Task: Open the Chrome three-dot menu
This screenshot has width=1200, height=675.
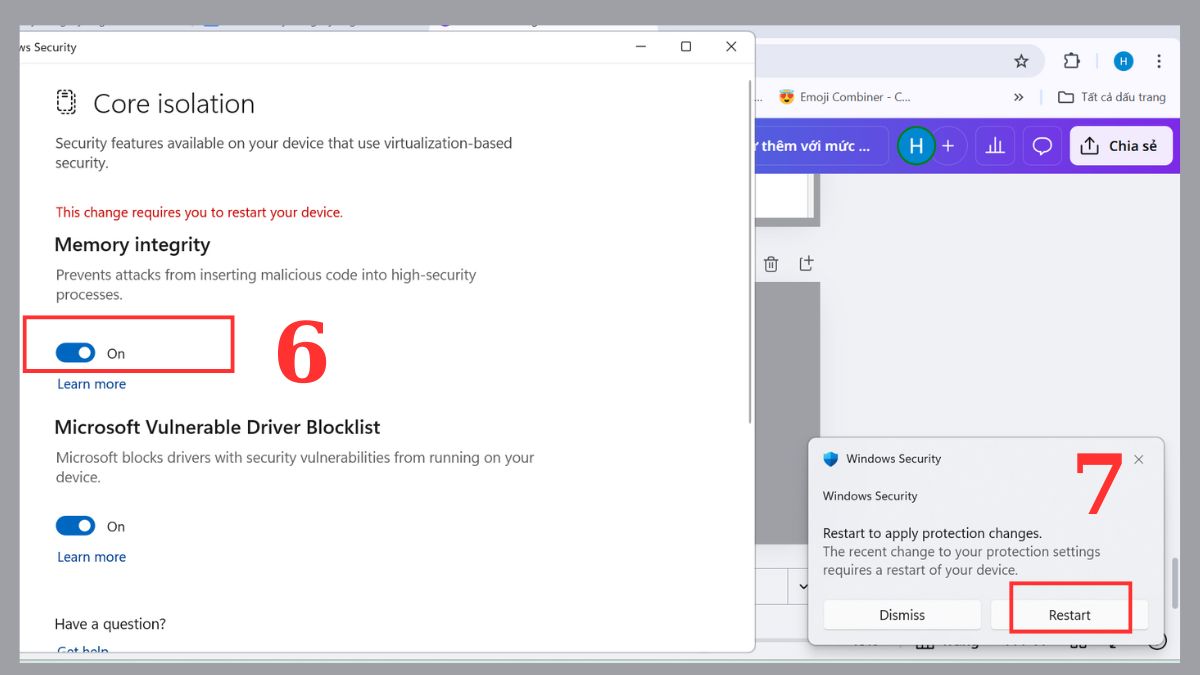Action: click(x=1160, y=61)
